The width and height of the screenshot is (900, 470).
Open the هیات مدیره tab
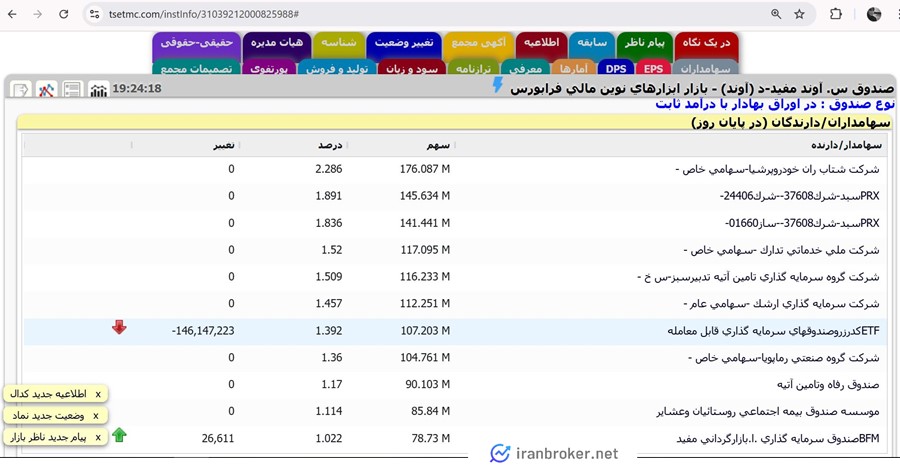coord(277,45)
